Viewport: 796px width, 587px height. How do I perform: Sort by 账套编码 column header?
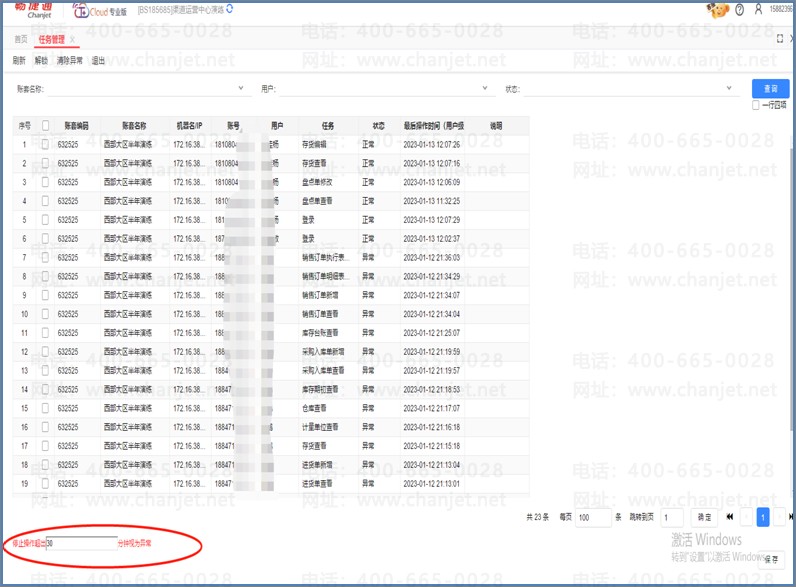point(77,125)
